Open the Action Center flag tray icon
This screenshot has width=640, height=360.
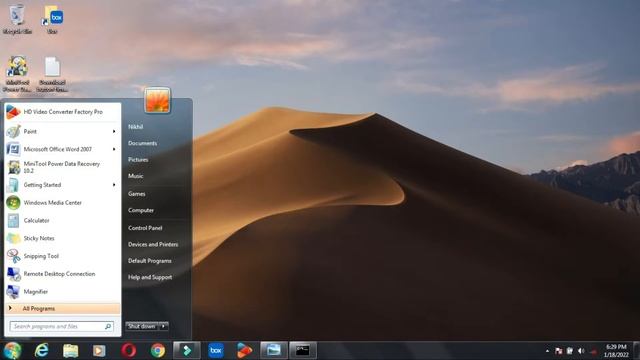point(558,351)
